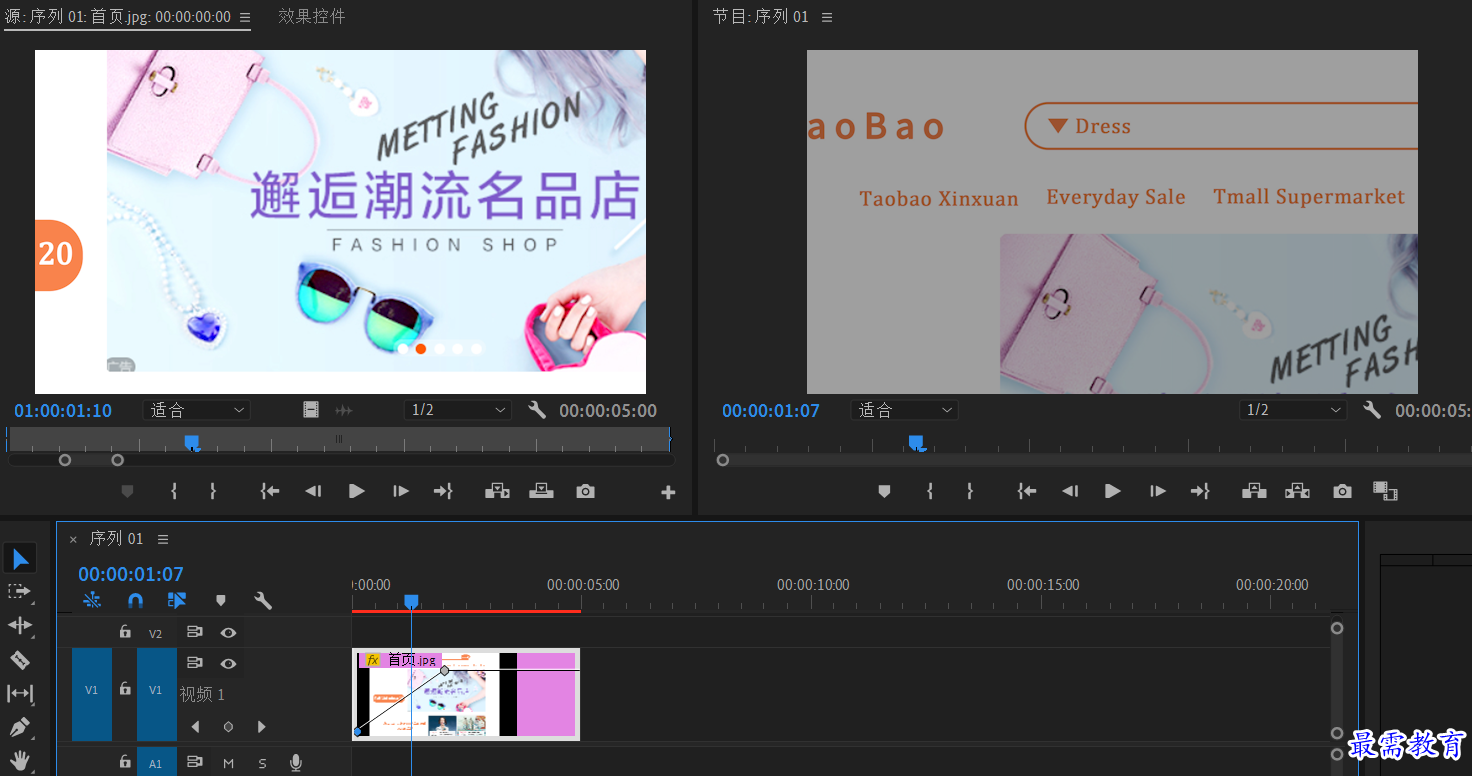1472x776 pixels.
Task: Select the 源:序列 01: 首页.jpg tab
Action: coord(118,17)
